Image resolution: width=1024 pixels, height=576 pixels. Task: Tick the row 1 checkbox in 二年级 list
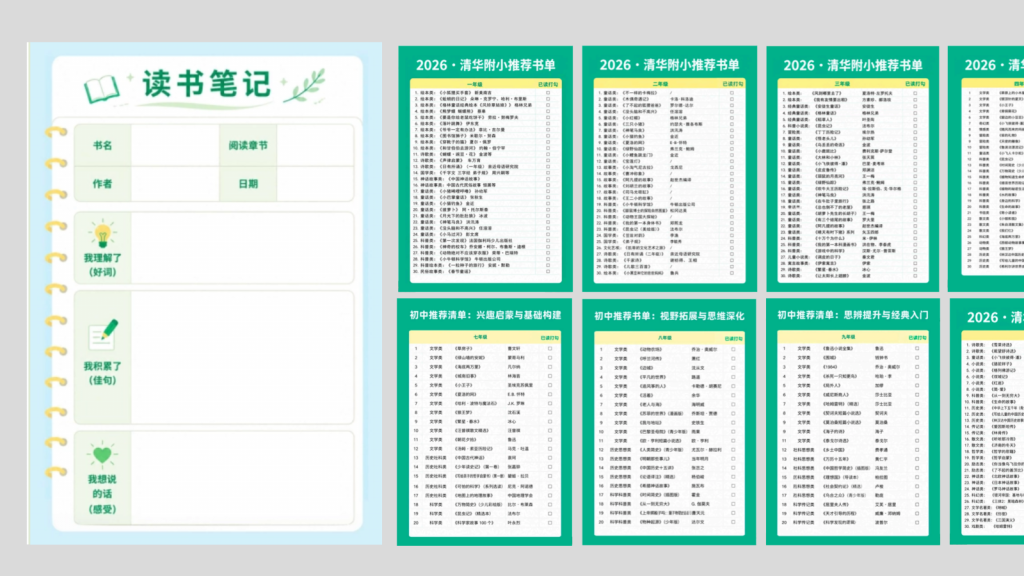click(x=731, y=93)
